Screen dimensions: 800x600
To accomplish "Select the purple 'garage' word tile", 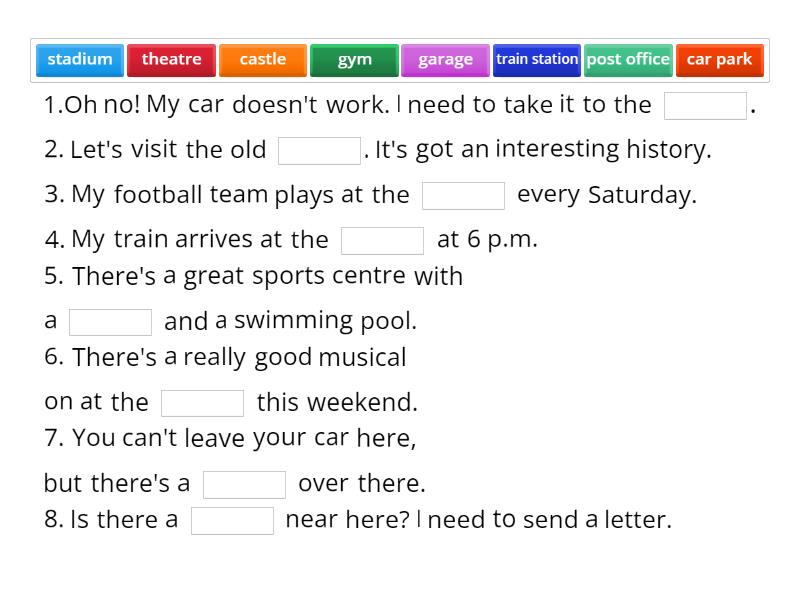I will [x=445, y=60].
